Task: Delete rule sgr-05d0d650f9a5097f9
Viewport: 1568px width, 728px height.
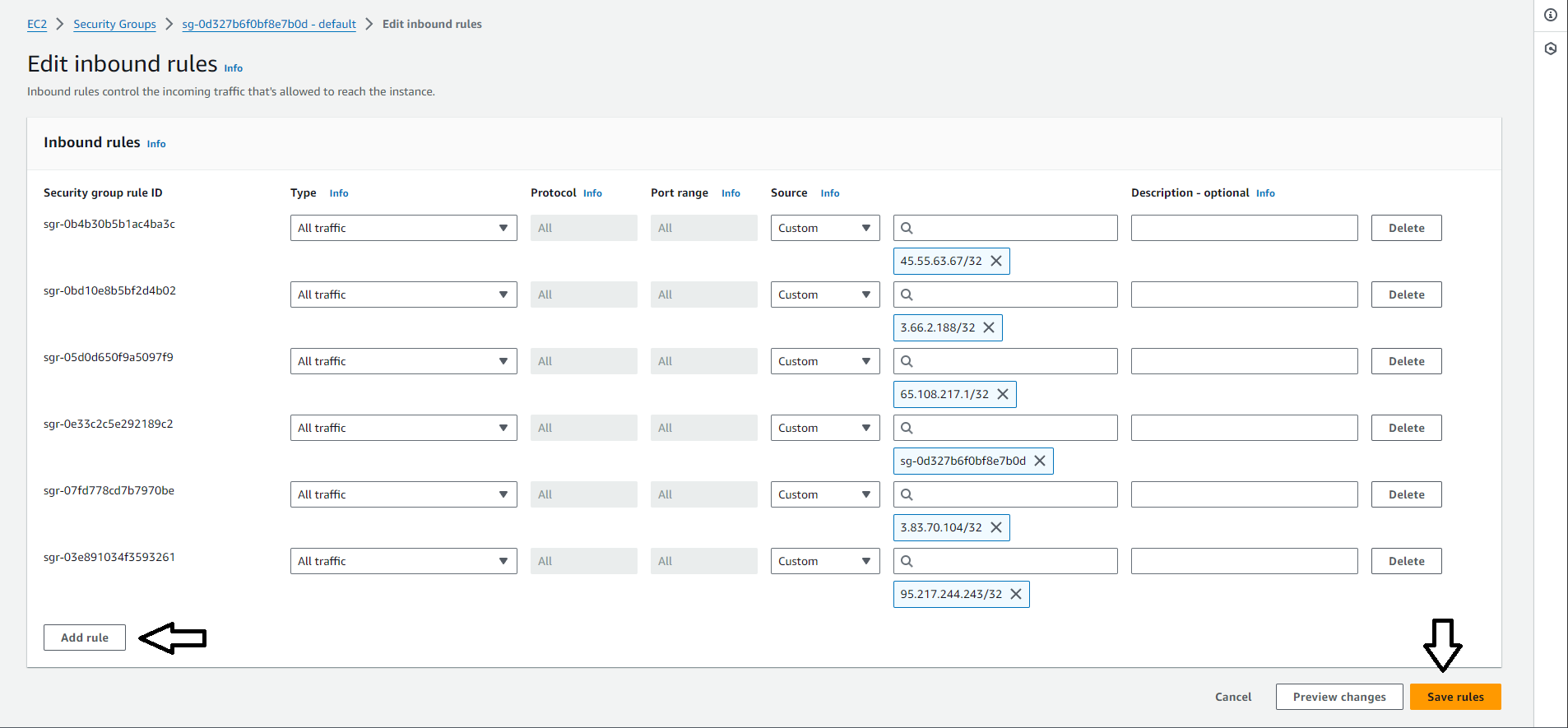Action: [x=1407, y=361]
